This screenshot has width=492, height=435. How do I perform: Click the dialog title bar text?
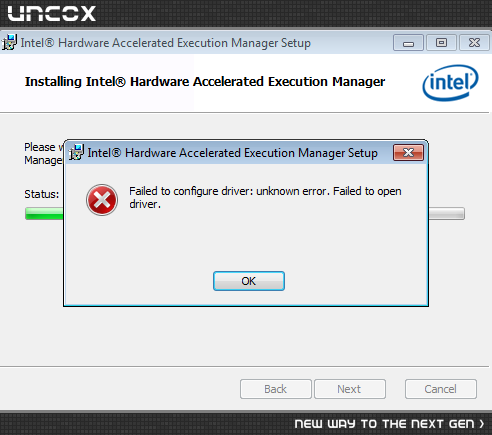coord(232,153)
